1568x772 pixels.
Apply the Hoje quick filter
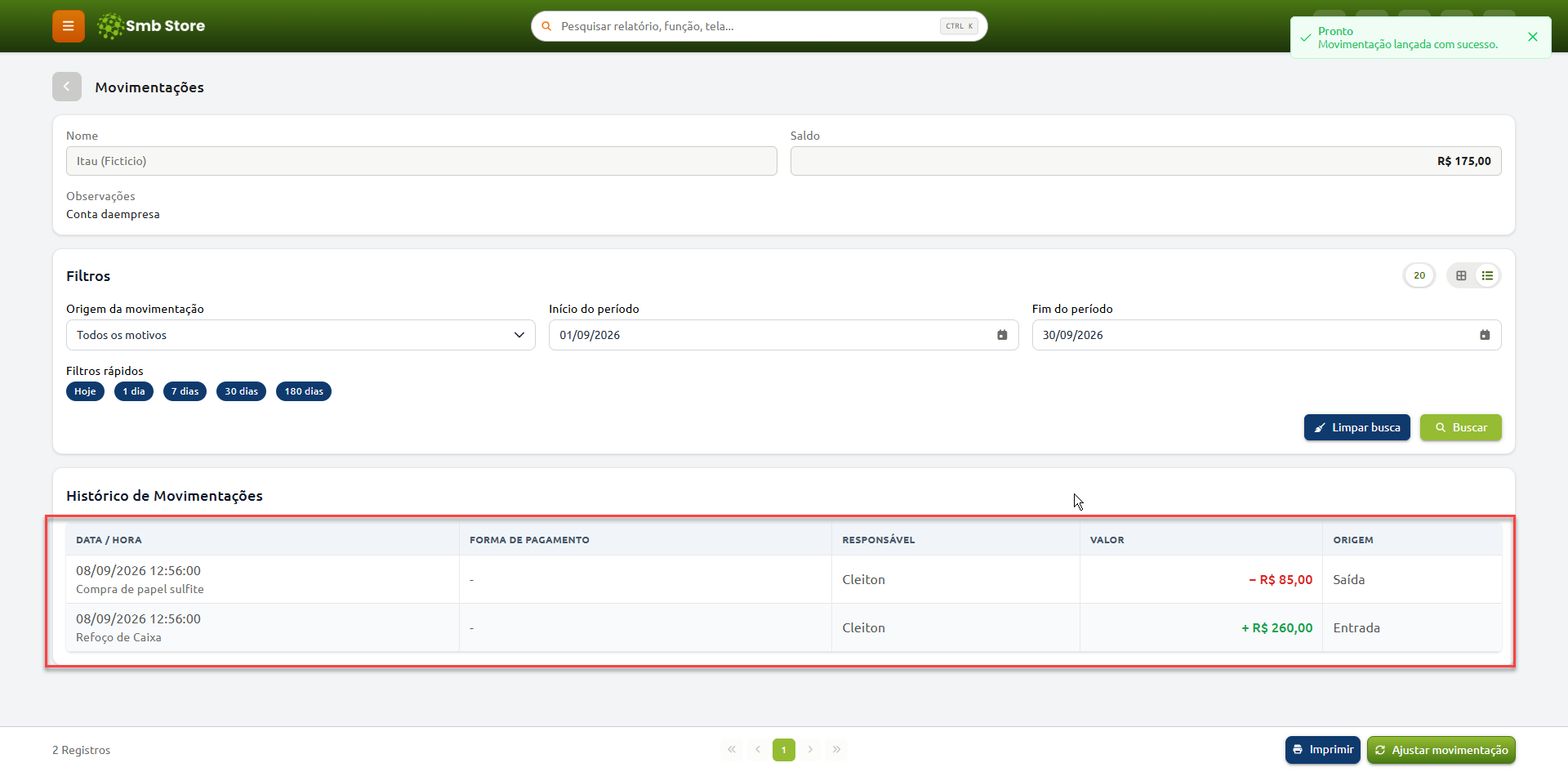85,391
